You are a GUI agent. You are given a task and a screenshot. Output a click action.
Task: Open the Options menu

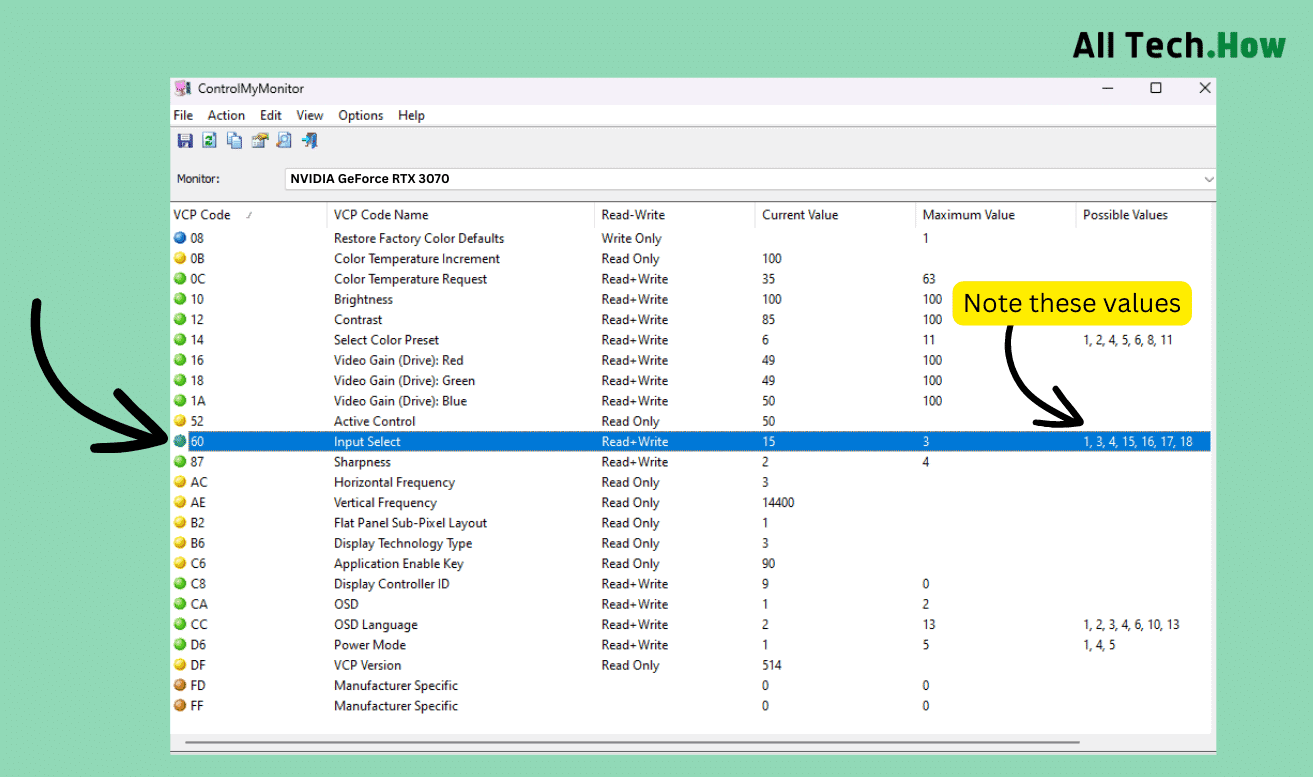pos(360,115)
